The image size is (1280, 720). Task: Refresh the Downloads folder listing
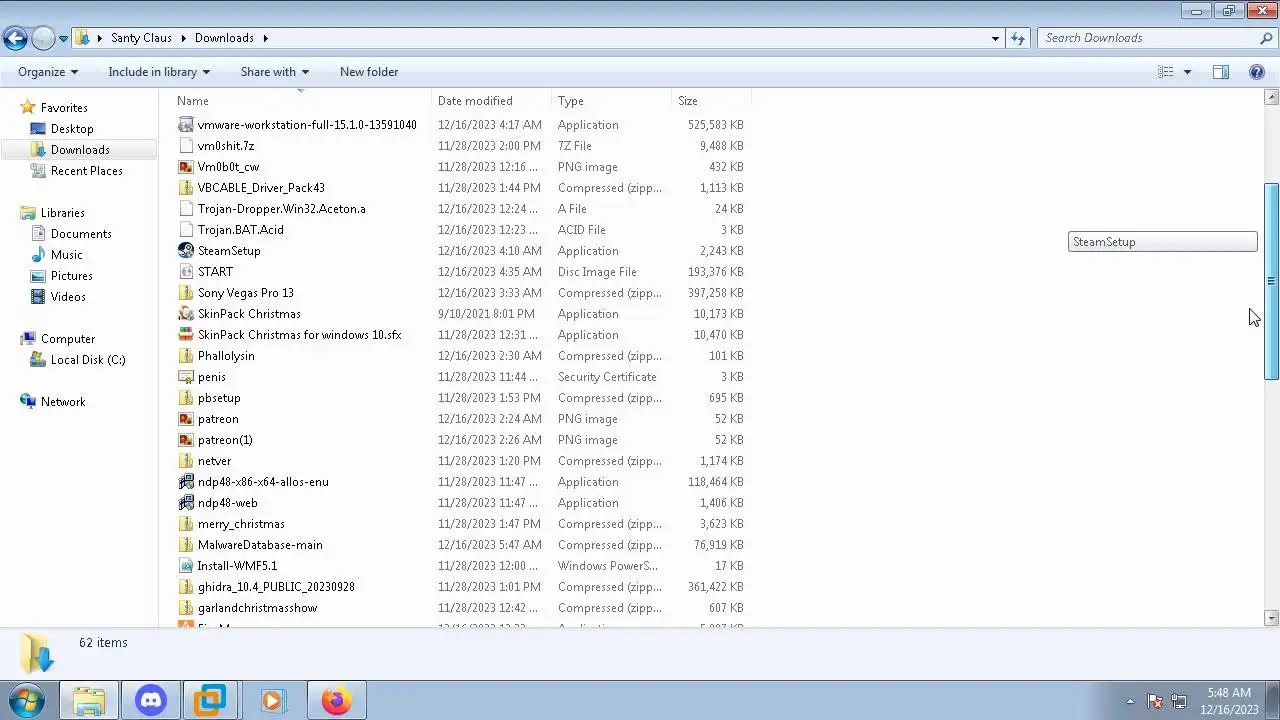1018,38
